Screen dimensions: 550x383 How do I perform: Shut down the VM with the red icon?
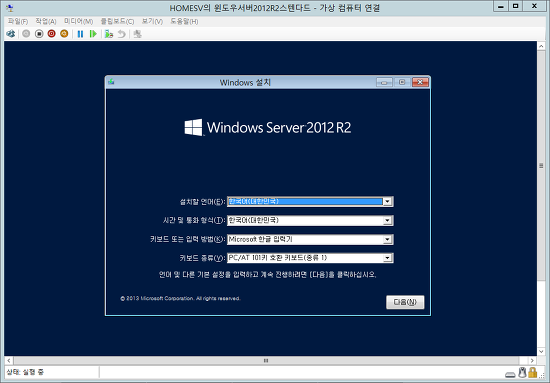(52, 34)
